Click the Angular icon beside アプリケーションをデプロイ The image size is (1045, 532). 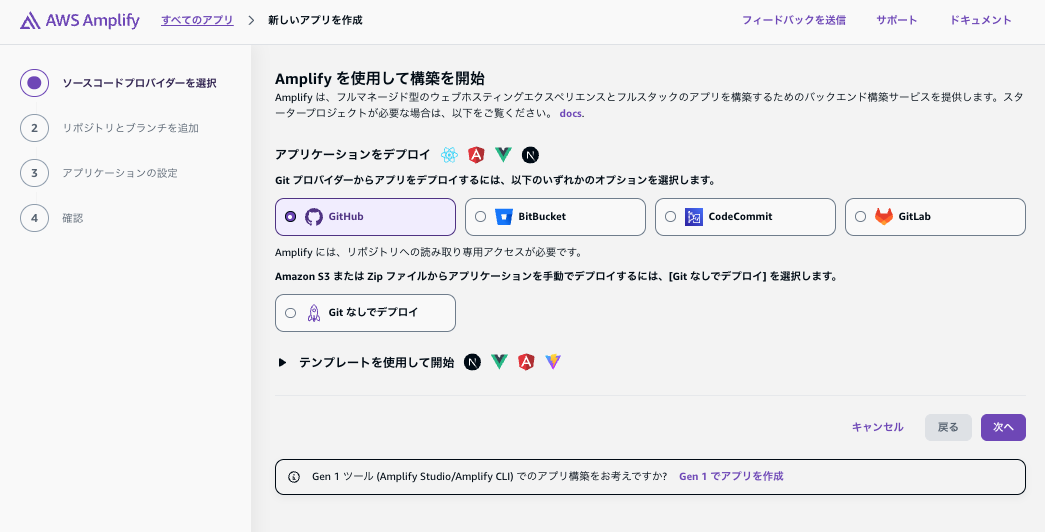click(x=476, y=155)
